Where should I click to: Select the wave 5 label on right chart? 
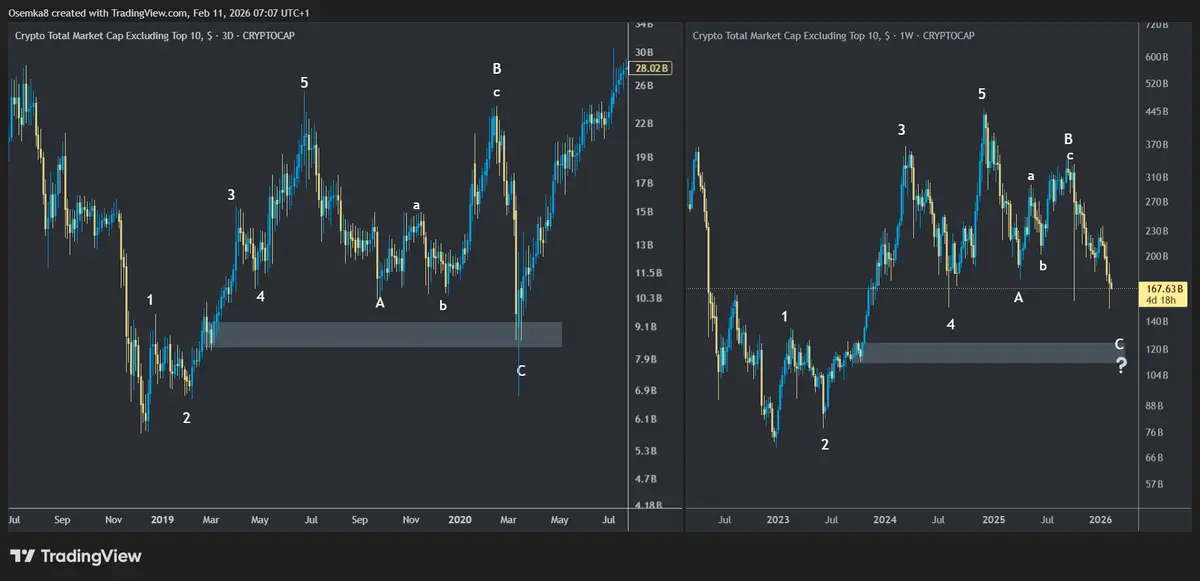982,94
